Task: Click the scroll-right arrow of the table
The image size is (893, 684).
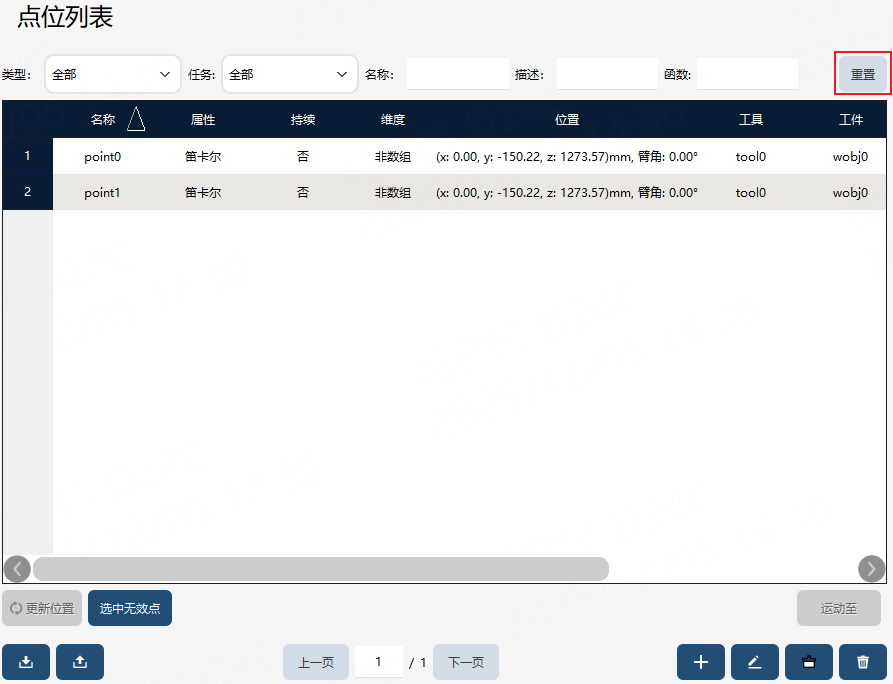Action: (871, 569)
